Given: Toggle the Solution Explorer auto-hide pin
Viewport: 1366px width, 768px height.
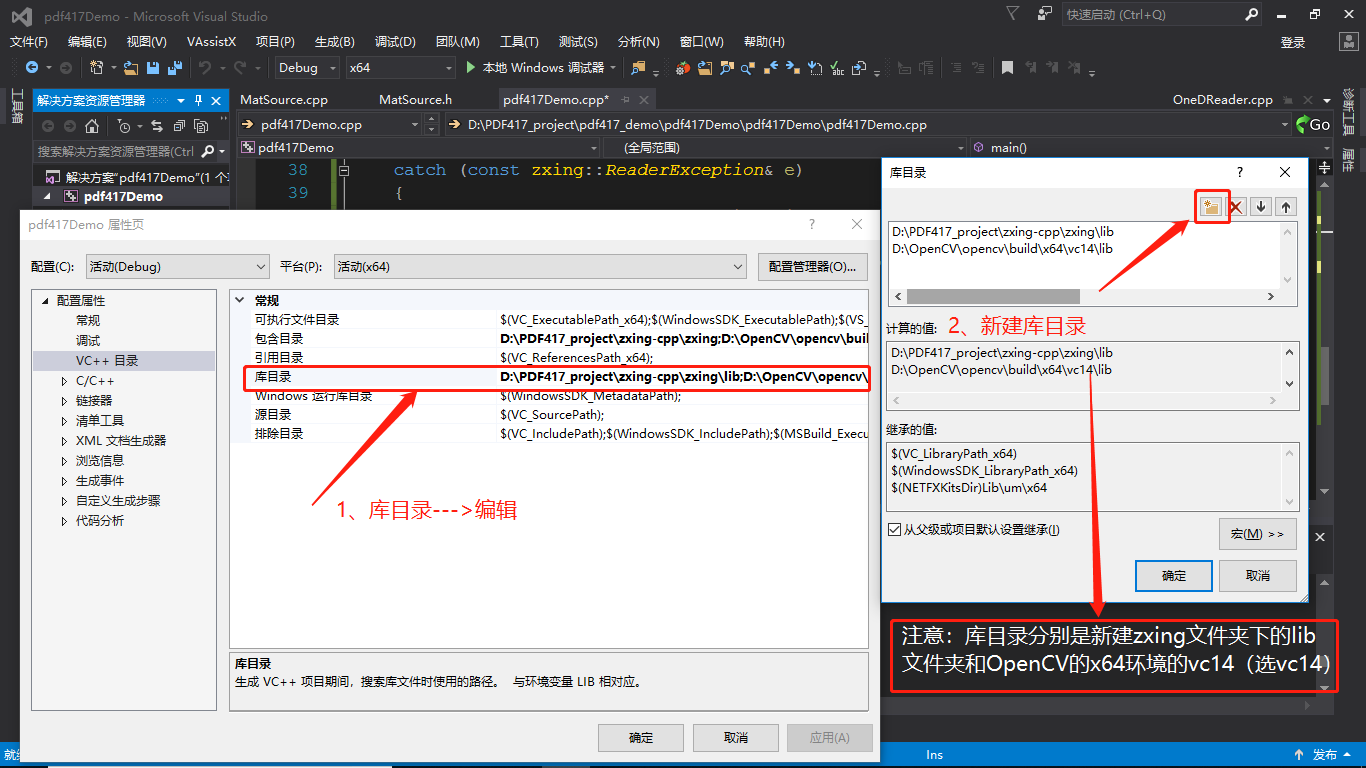Looking at the screenshot, I should (x=199, y=100).
